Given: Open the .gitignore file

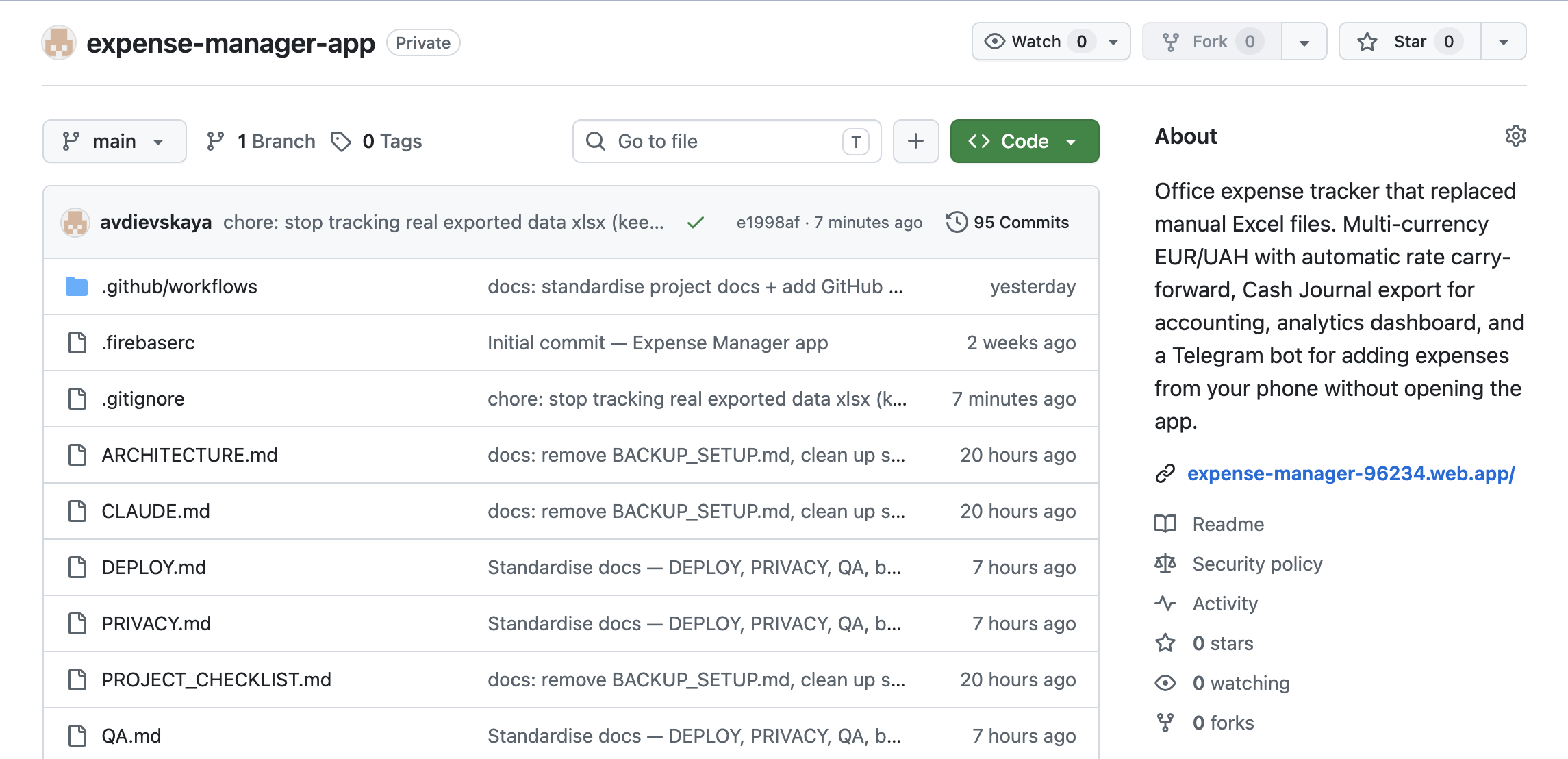Looking at the screenshot, I should click(x=143, y=399).
